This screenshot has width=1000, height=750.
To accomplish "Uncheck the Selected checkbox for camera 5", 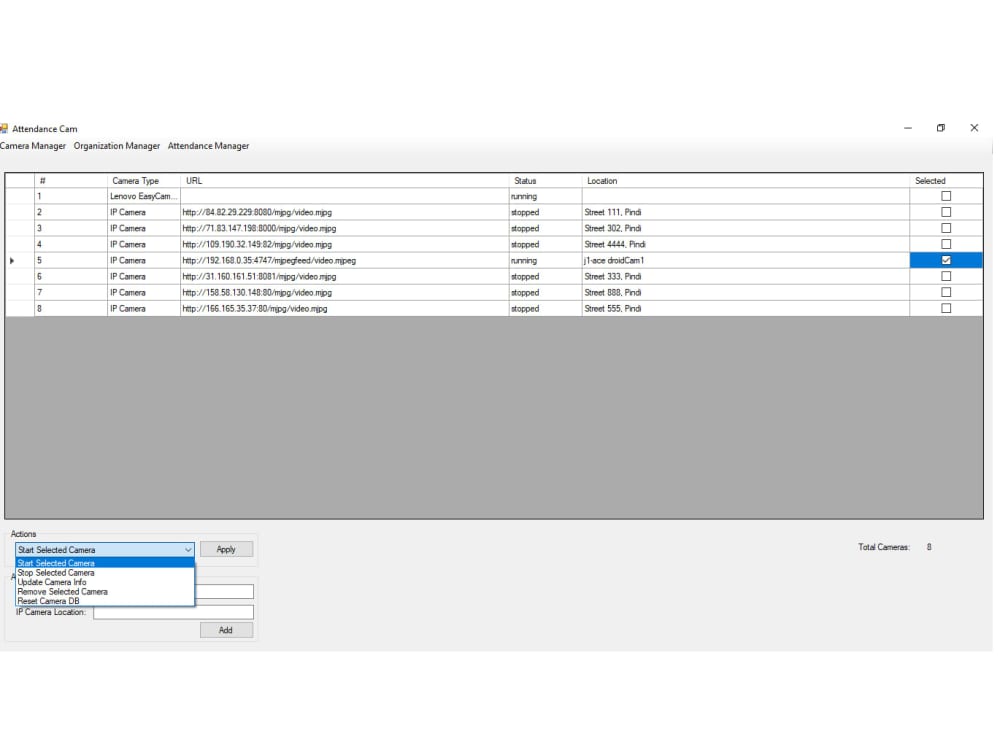I will coord(945,260).
